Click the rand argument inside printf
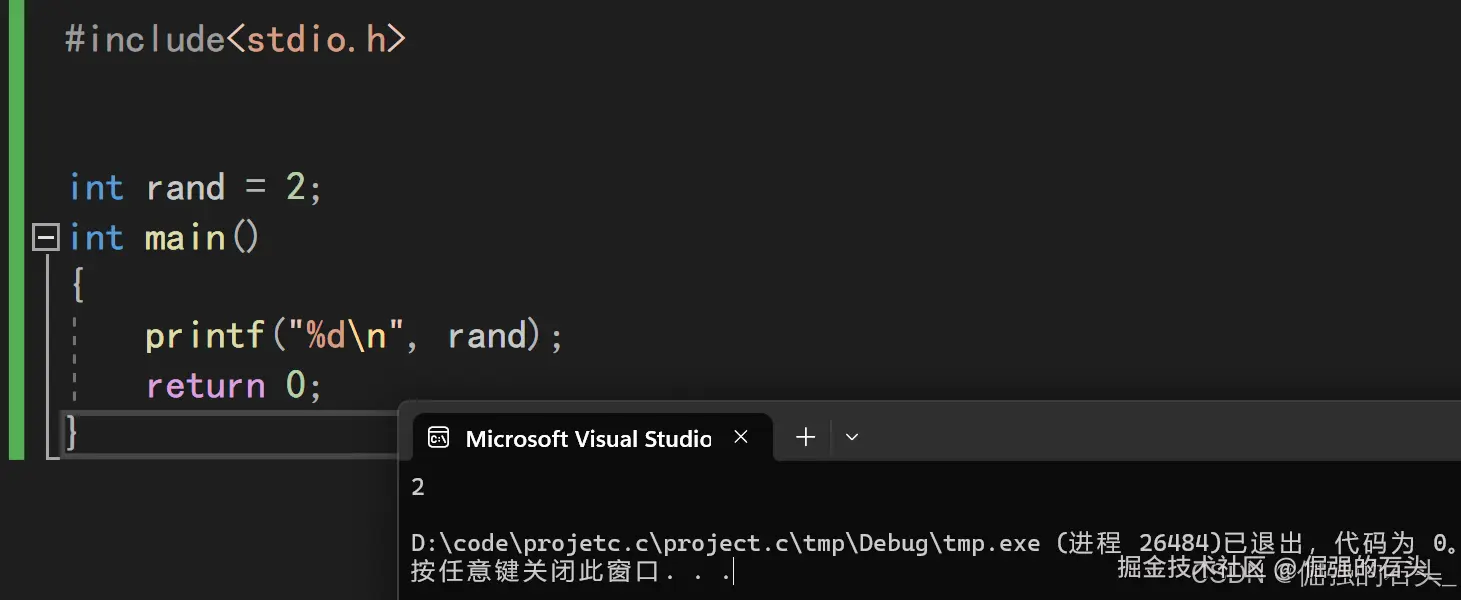This screenshot has width=1461, height=600. (x=487, y=336)
